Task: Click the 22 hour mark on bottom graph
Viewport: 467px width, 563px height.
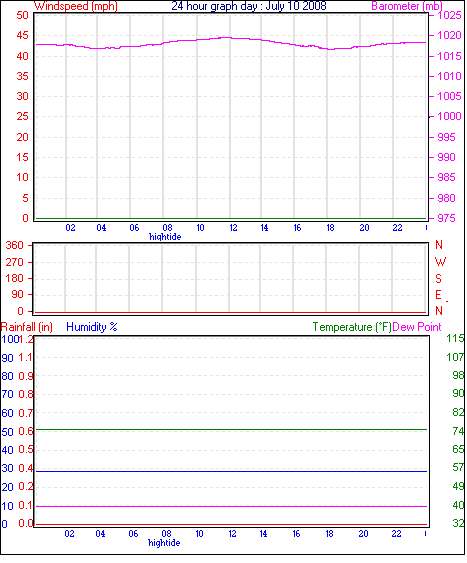Action: [x=396, y=534]
